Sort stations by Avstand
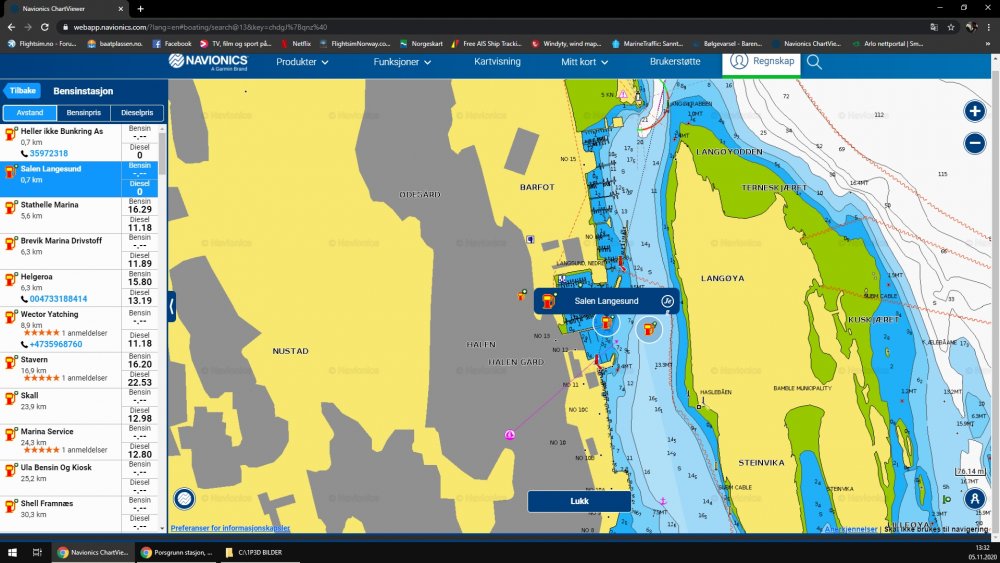 point(29,113)
